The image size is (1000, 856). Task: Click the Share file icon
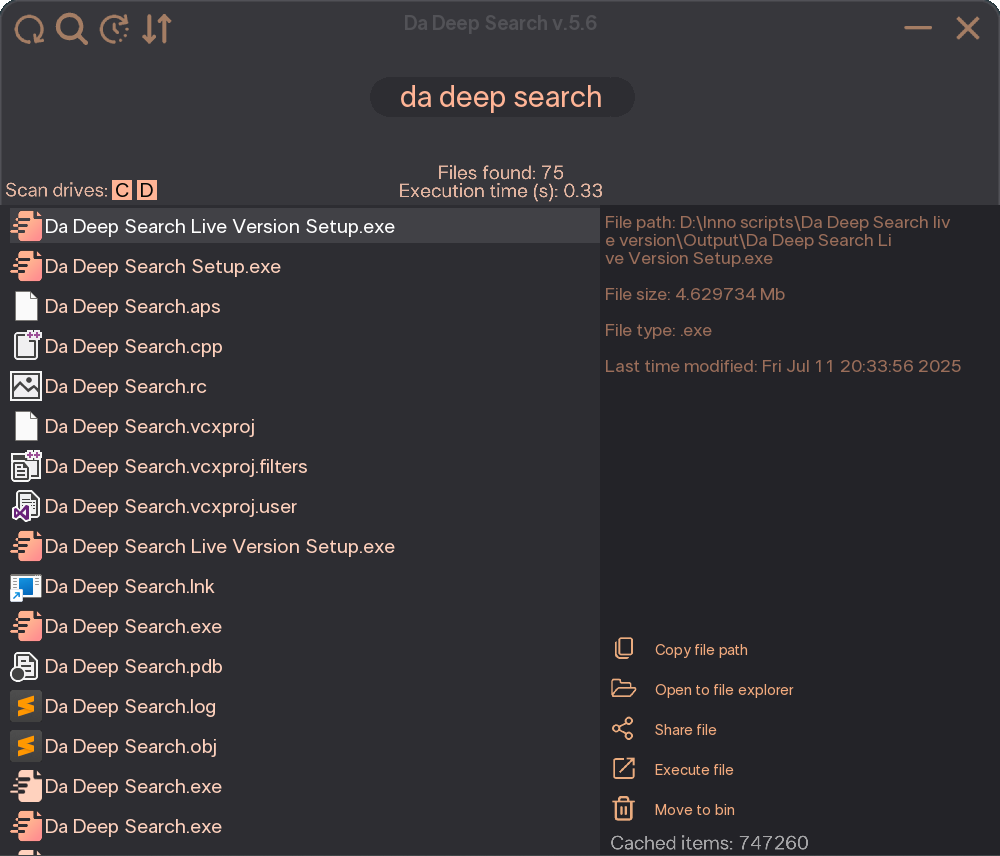[x=623, y=729]
